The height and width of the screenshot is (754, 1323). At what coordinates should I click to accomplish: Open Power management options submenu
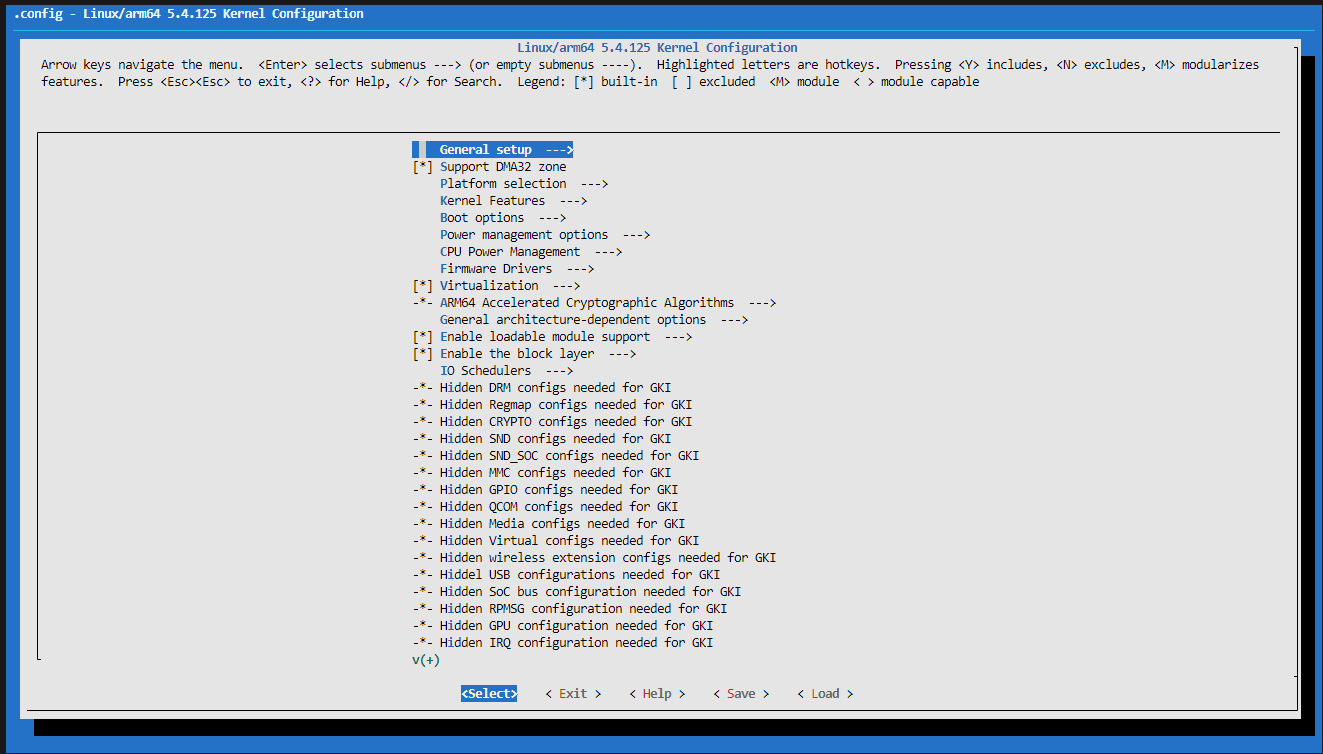point(545,235)
